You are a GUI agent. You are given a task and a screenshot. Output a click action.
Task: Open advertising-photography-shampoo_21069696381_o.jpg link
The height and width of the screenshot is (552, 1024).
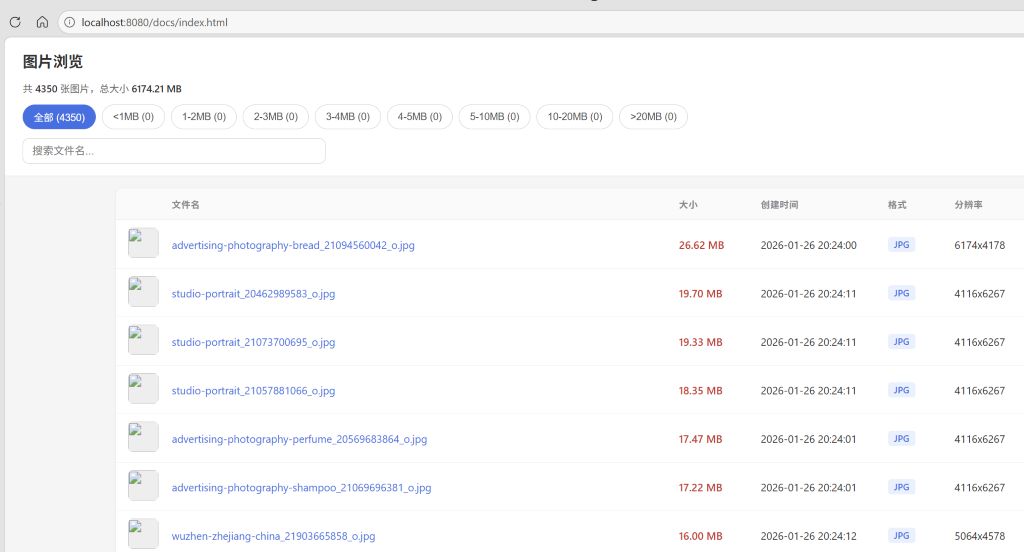(301, 487)
